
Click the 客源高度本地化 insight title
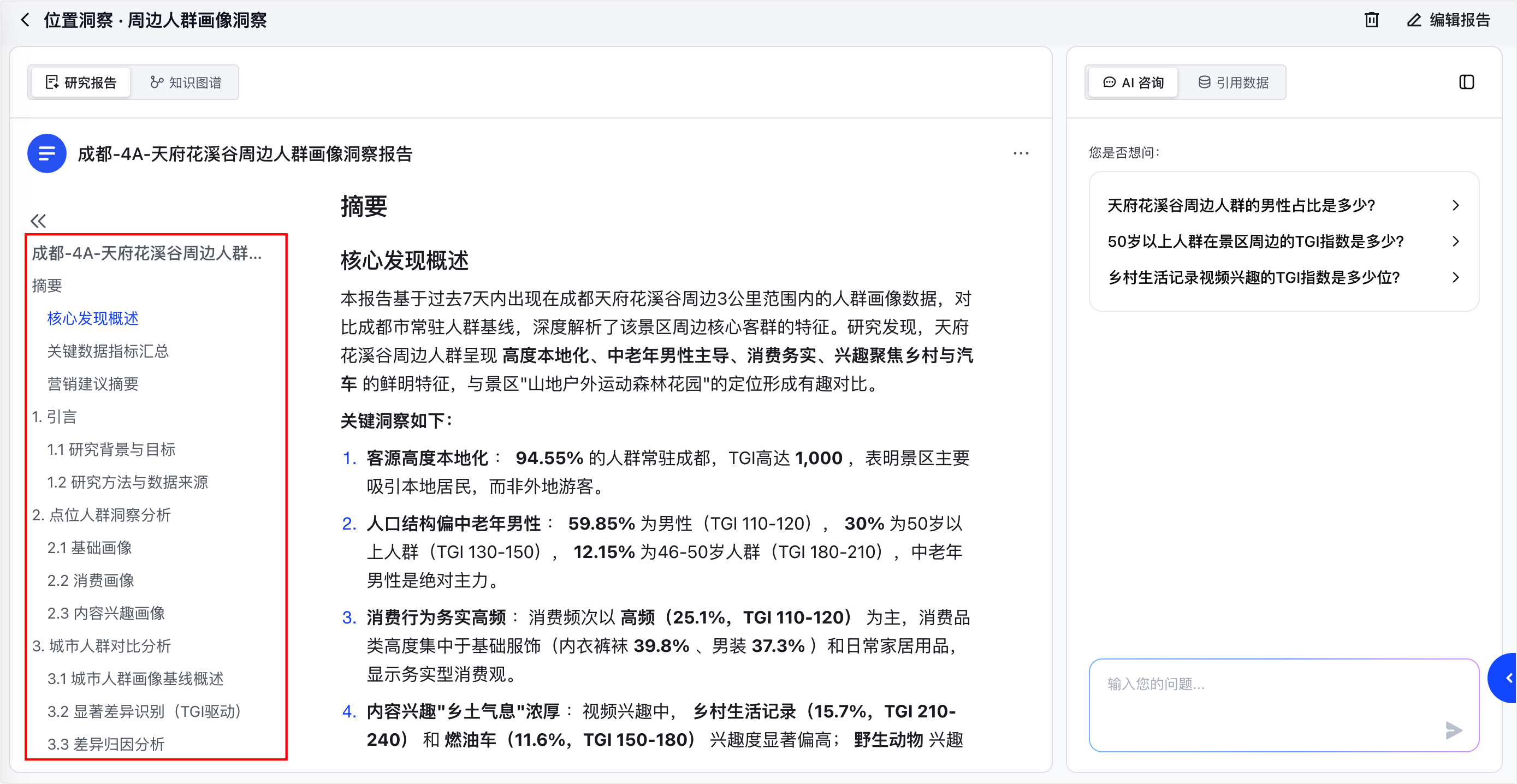(x=427, y=458)
